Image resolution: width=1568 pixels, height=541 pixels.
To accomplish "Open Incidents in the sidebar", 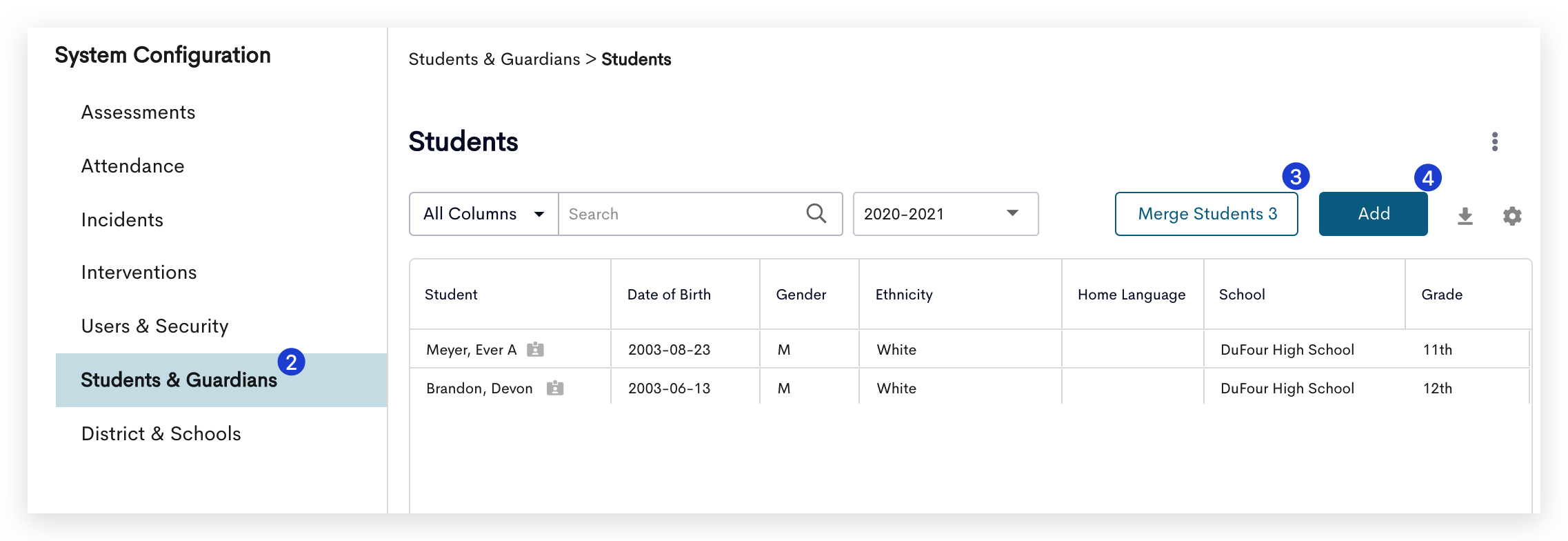I will 122,220.
